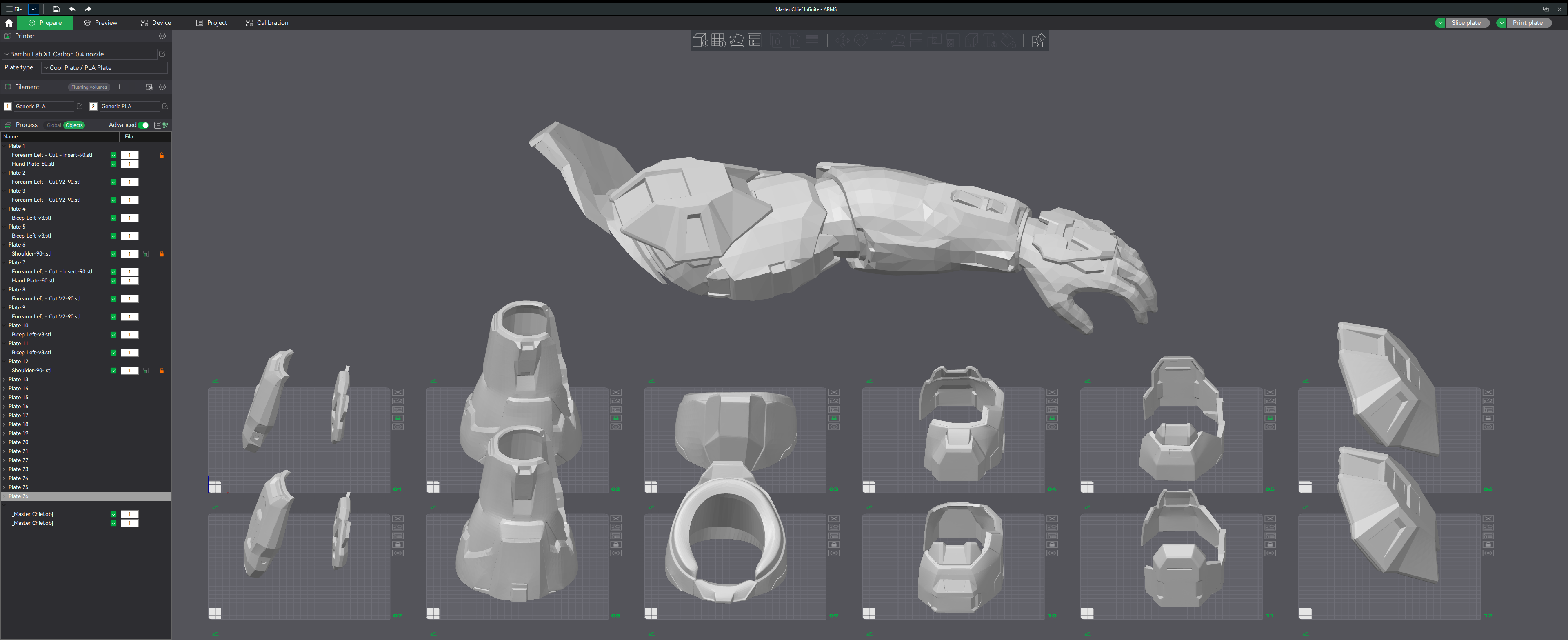Click the Add object cube icon
The image size is (1568, 640).
point(700,40)
